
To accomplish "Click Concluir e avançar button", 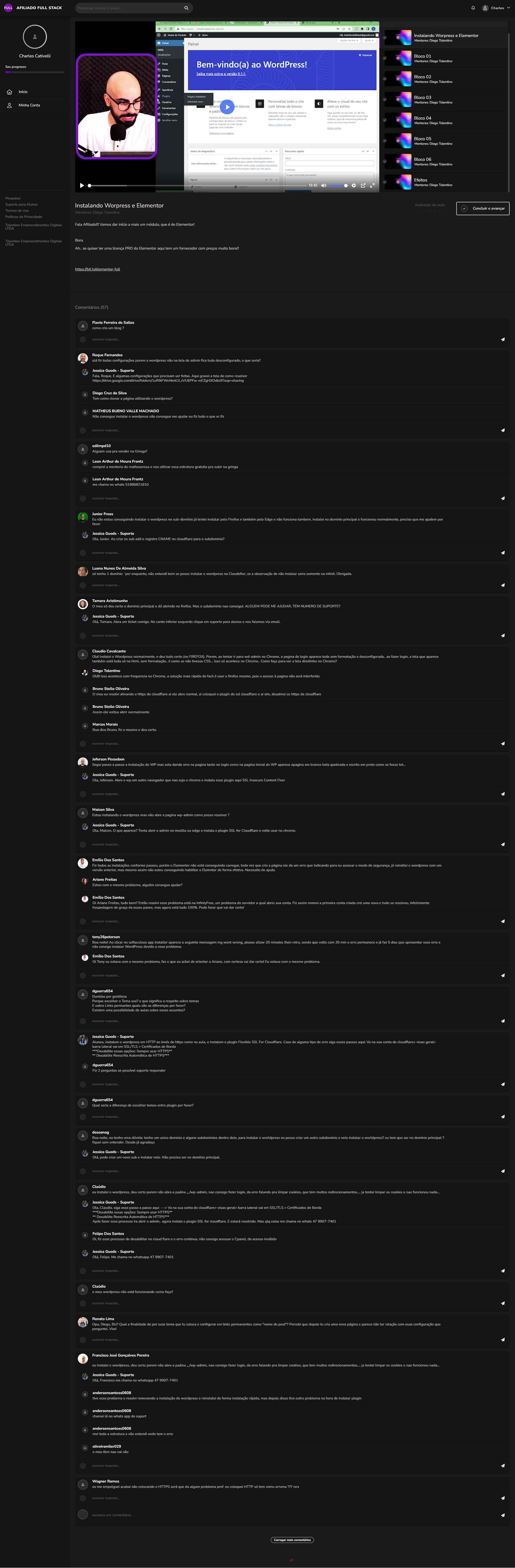I will pos(483,208).
